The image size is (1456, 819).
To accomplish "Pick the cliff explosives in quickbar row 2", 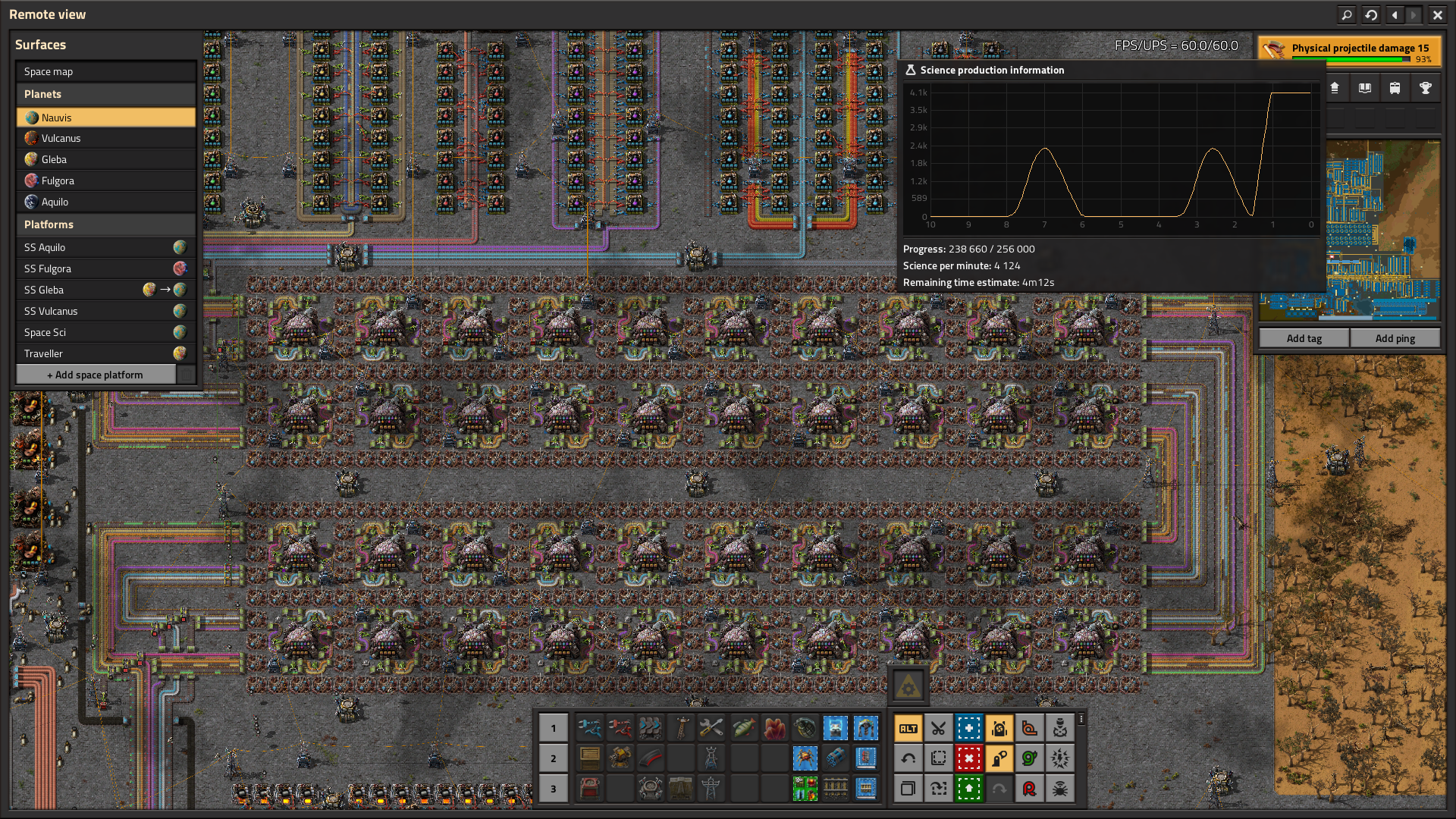I will (x=835, y=758).
